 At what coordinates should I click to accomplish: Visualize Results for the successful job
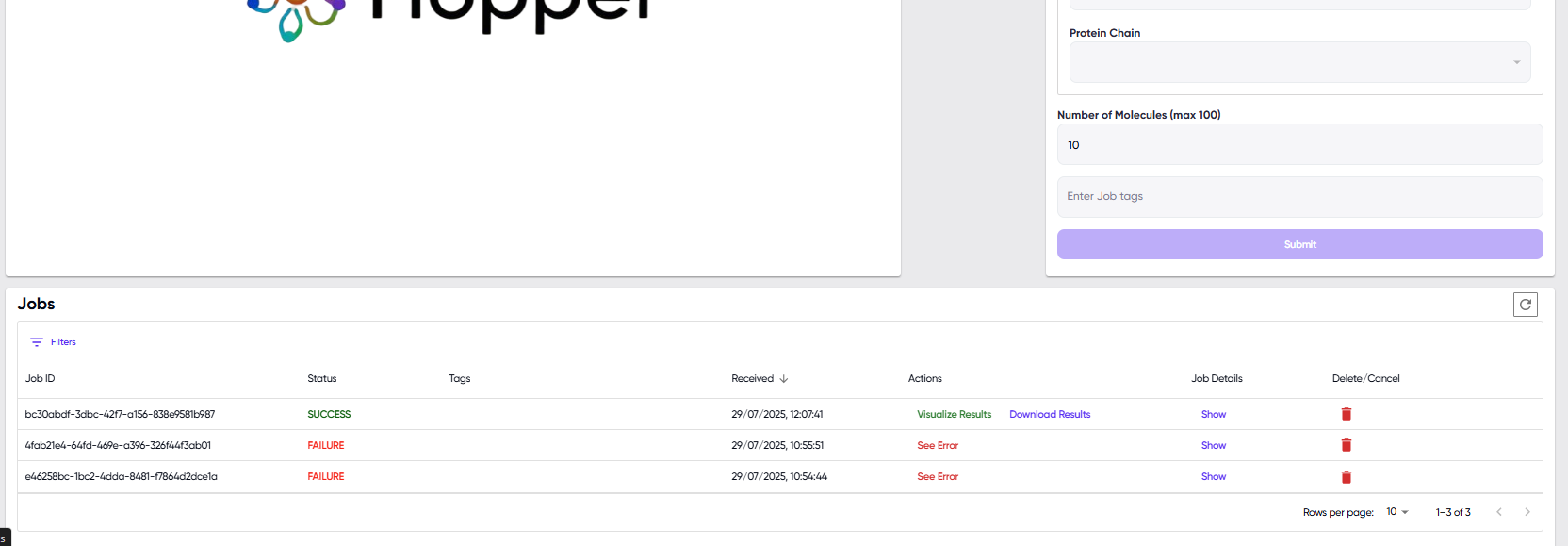tap(955, 414)
